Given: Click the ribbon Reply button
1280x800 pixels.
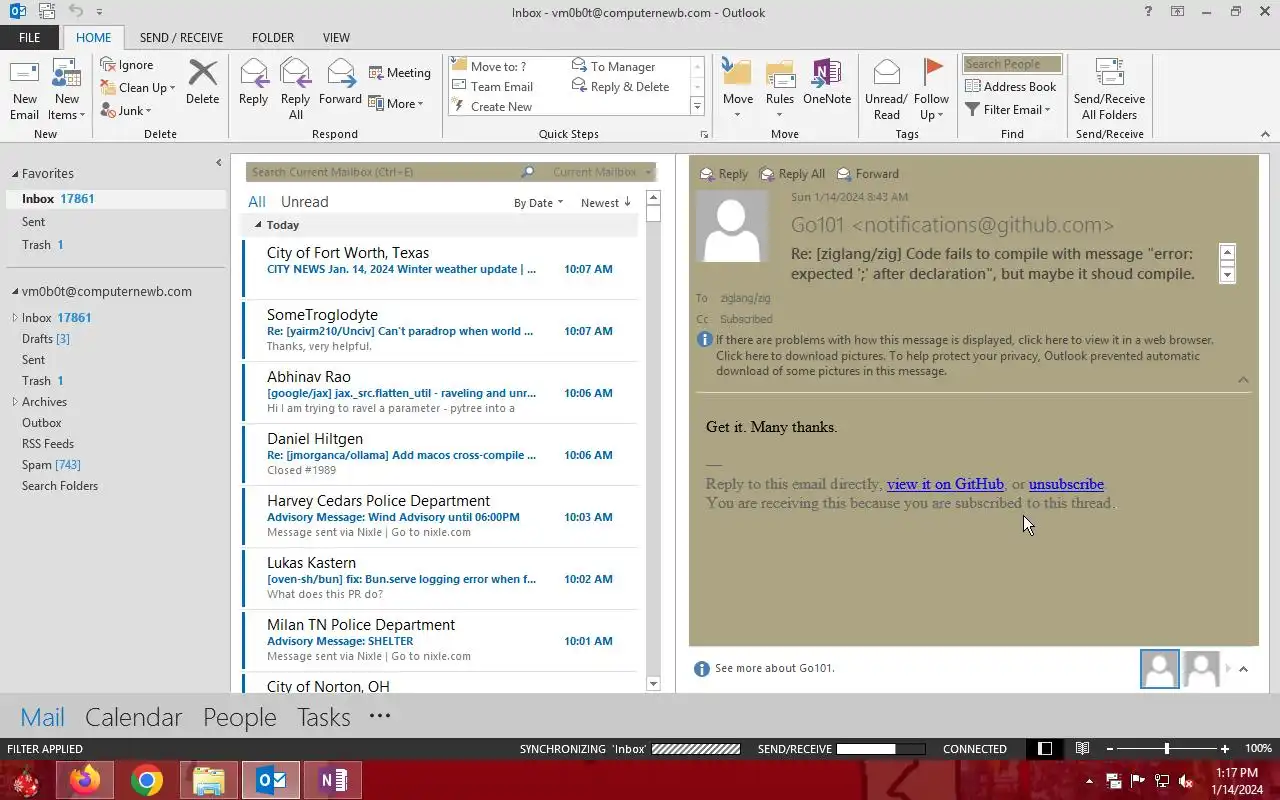Looking at the screenshot, I should [253, 82].
